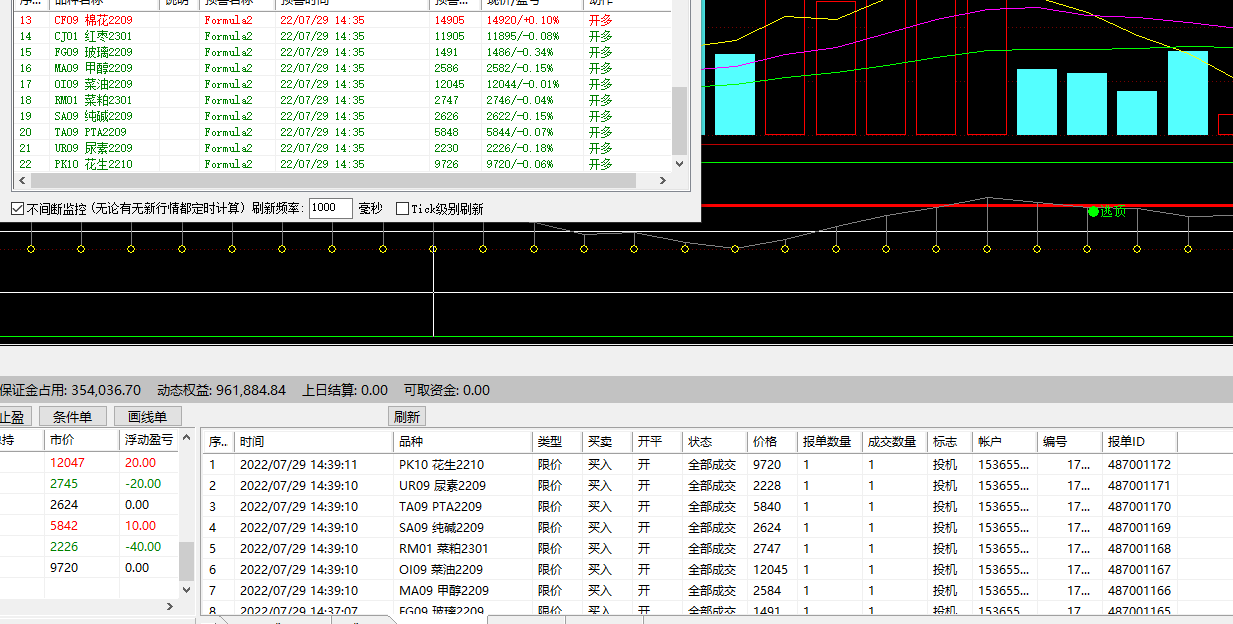
Task: Click the 5842 market price in positions list
Action: point(63,526)
